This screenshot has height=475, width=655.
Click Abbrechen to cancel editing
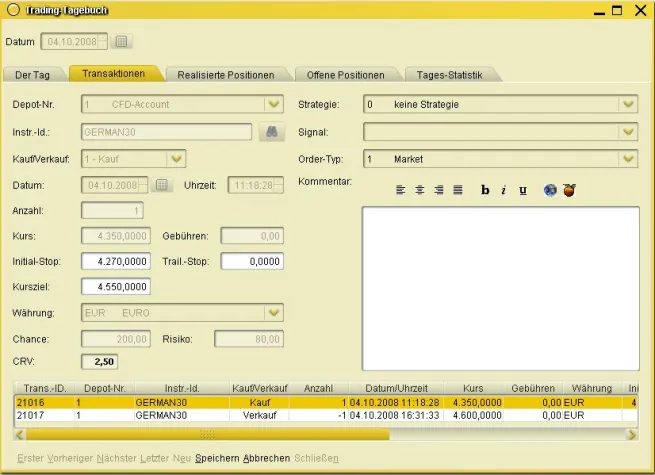click(266, 458)
